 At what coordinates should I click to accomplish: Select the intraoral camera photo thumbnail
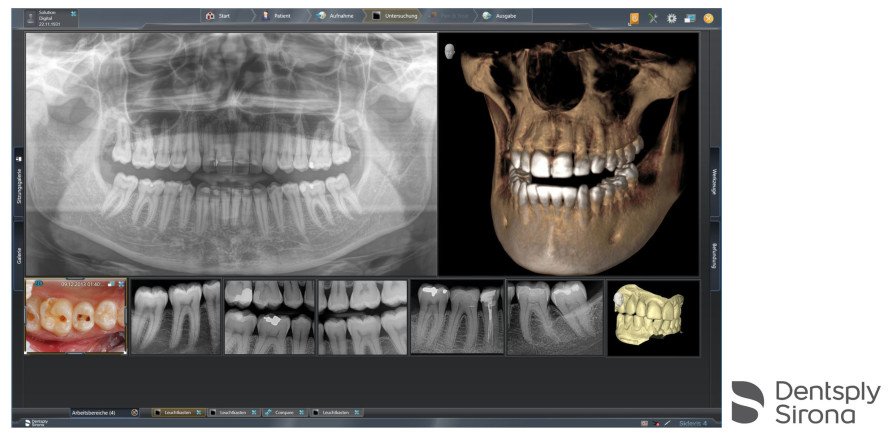point(76,316)
